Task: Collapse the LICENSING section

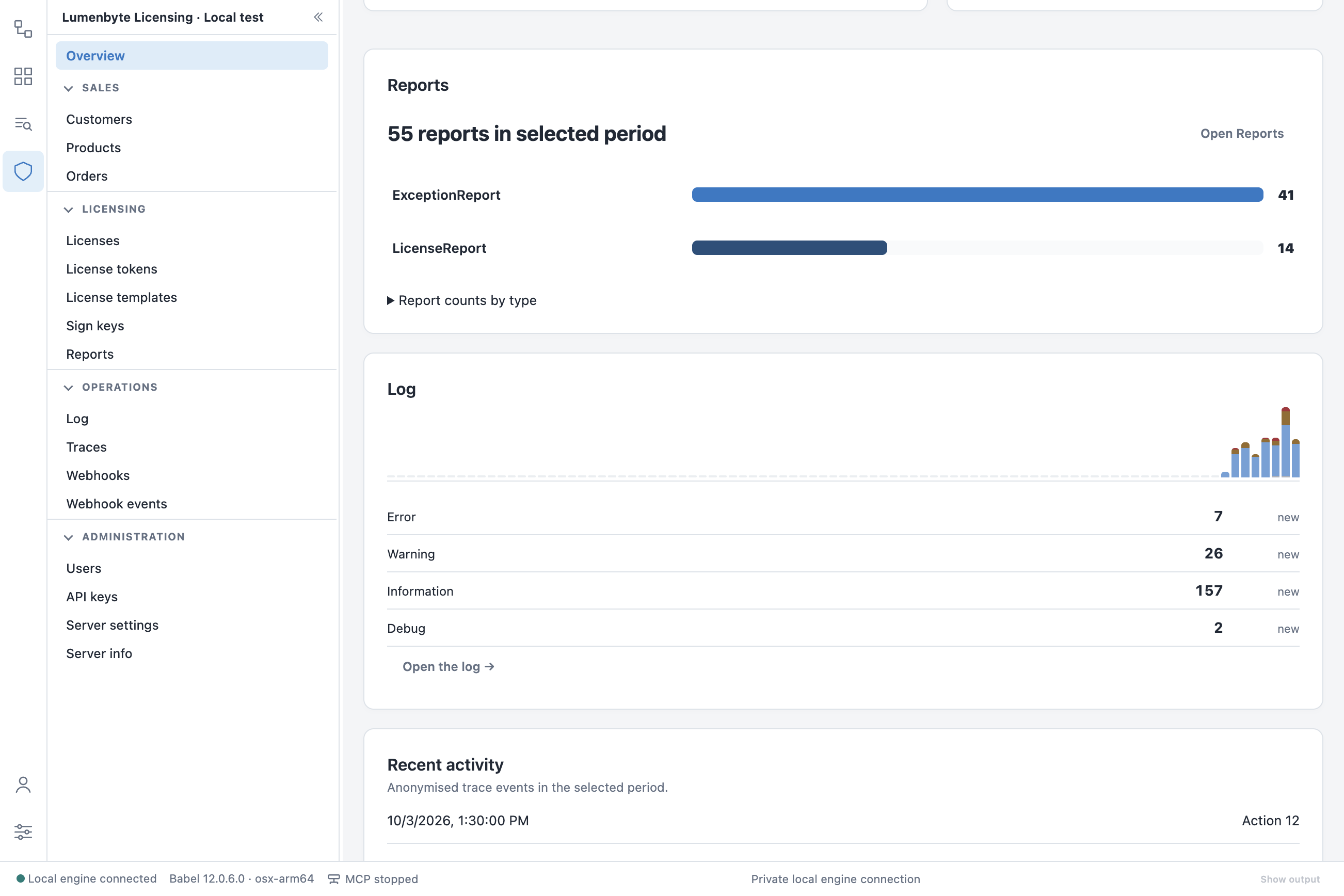Action: tap(68, 209)
